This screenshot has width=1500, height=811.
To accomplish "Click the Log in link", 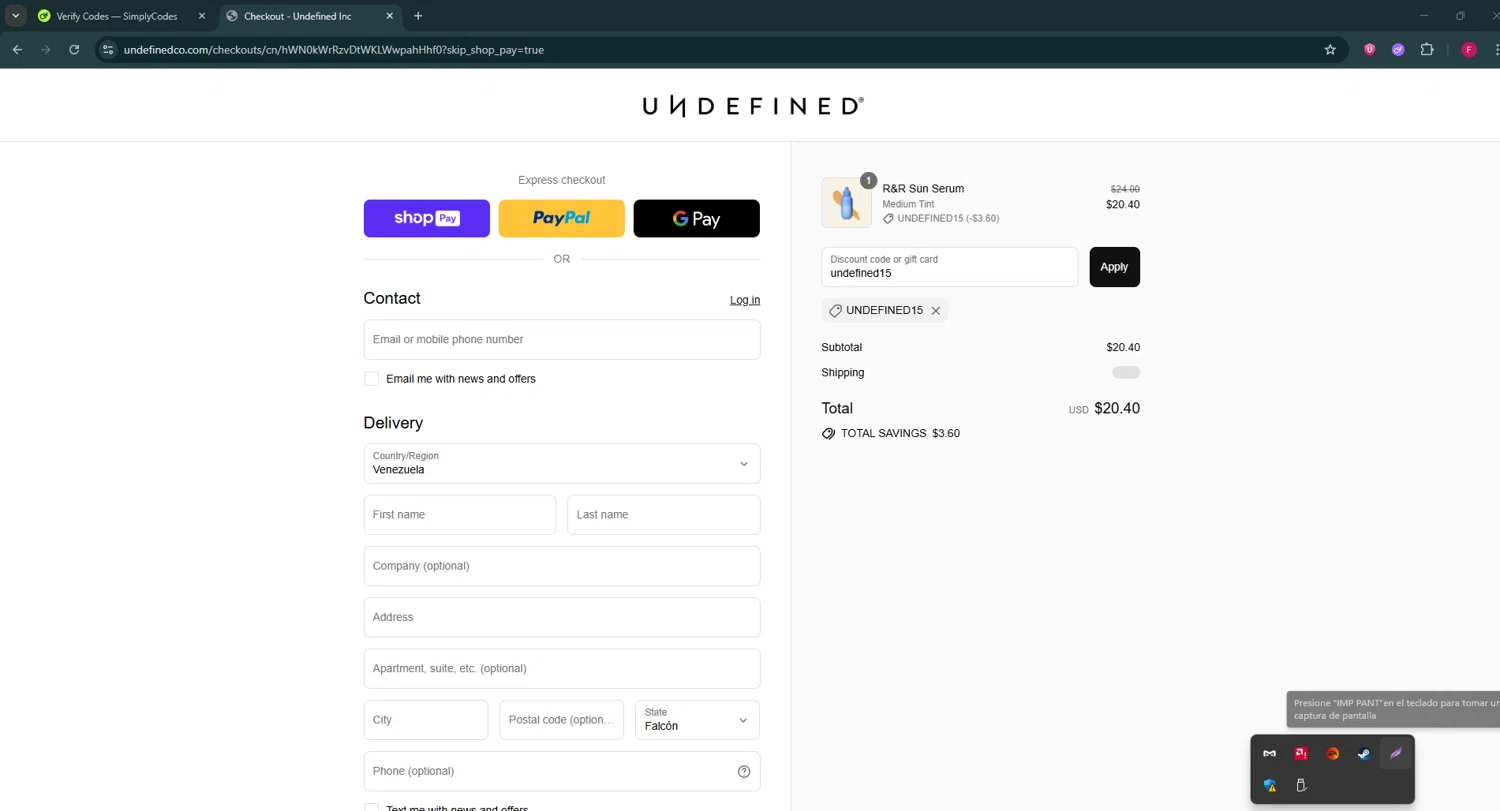I will point(745,300).
